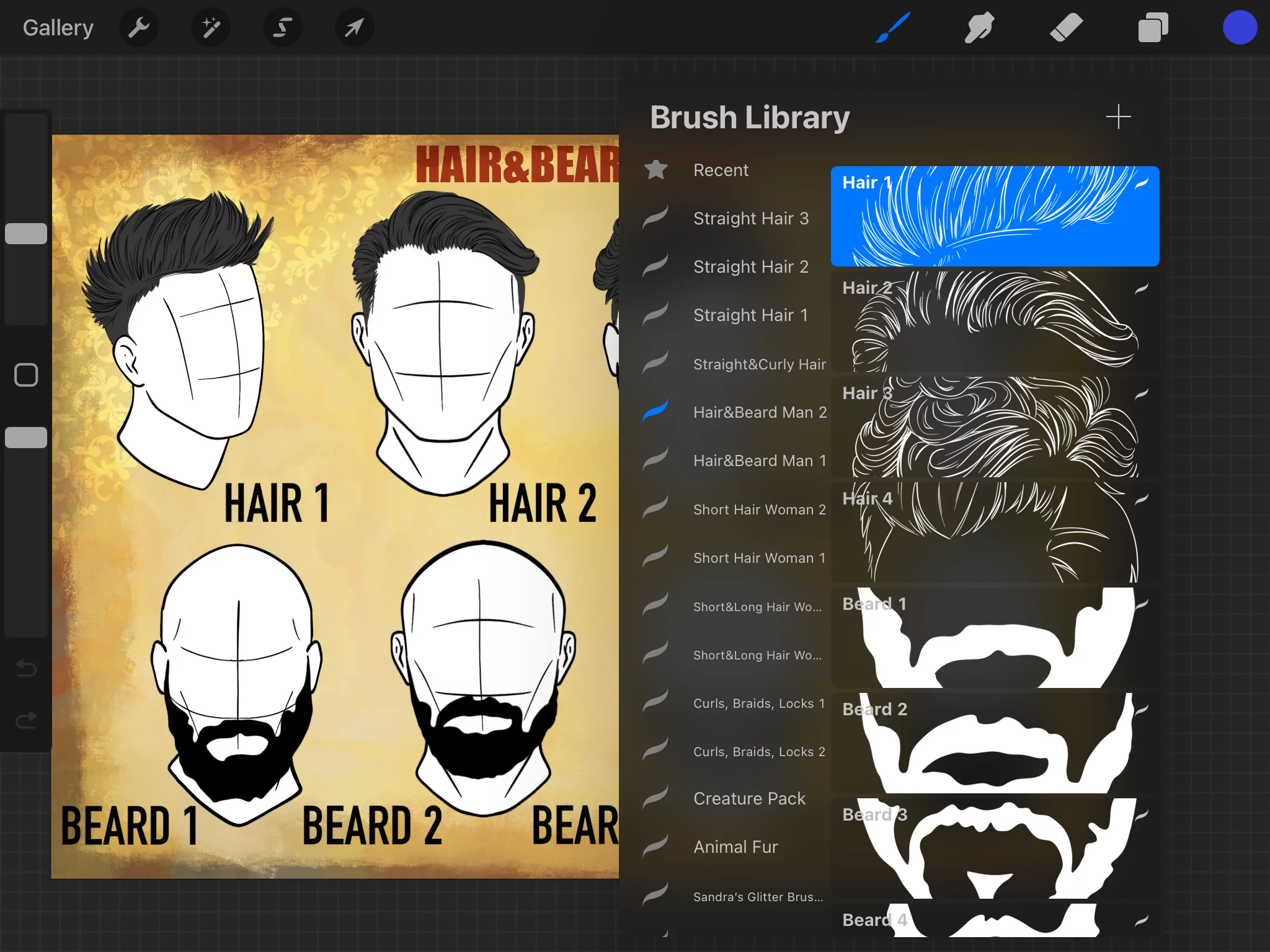Screen dimensions: 1270x952
Task: Click the Brush Library title
Action: pyautogui.click(x=750, y=117)
